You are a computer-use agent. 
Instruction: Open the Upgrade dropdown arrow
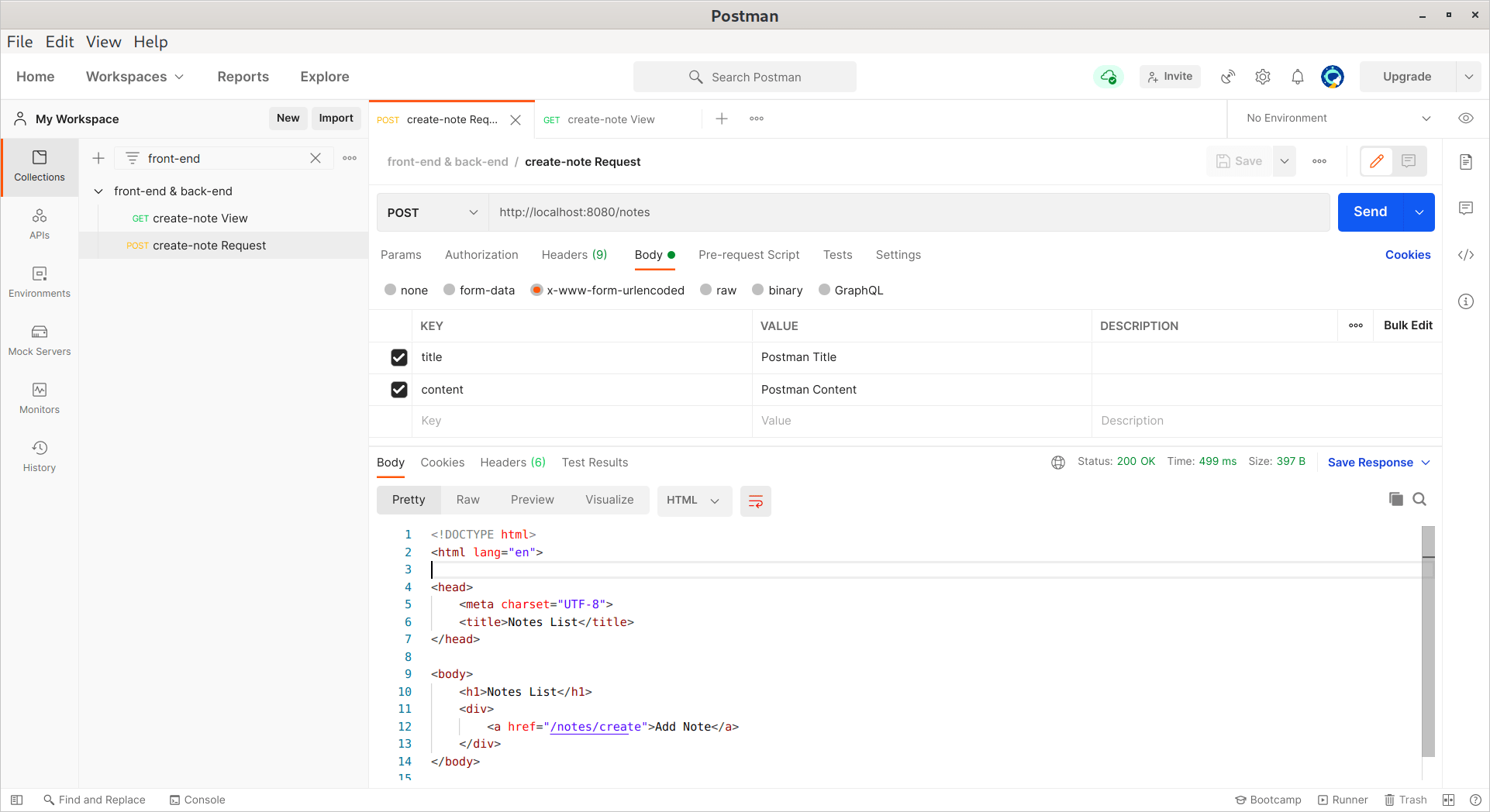(x=1469, y=77)
